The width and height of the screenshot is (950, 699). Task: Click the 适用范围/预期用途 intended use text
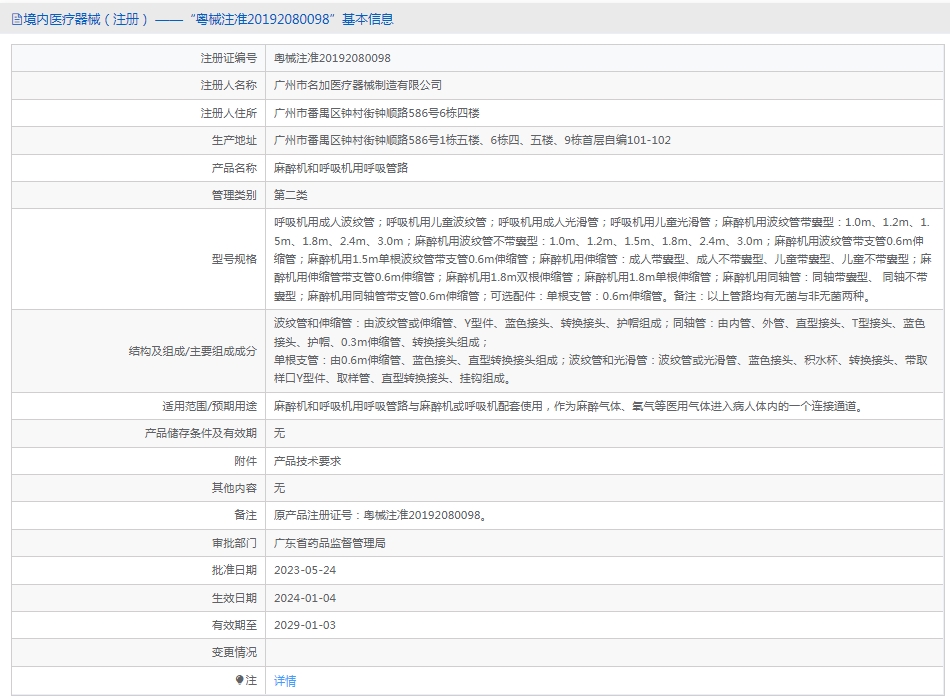[x=568, y=406]
